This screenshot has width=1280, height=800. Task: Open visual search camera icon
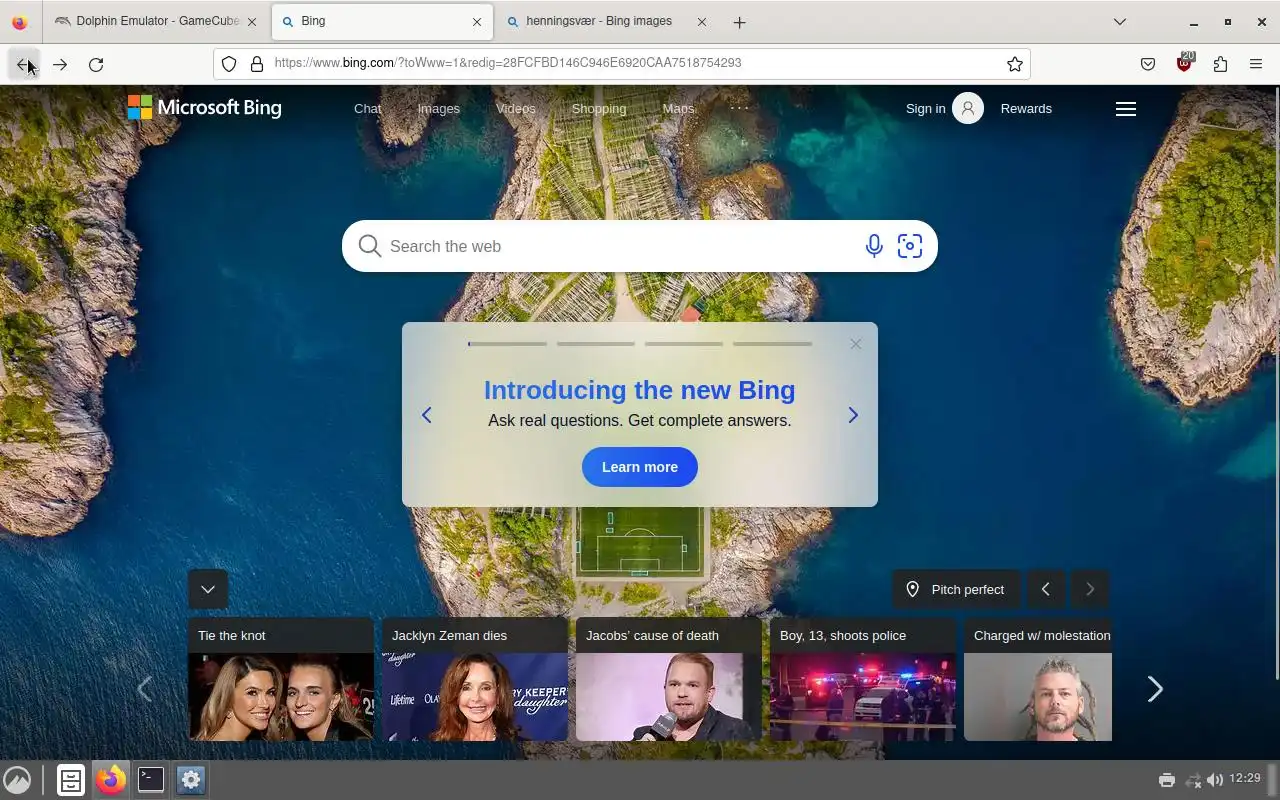(910, 246)
